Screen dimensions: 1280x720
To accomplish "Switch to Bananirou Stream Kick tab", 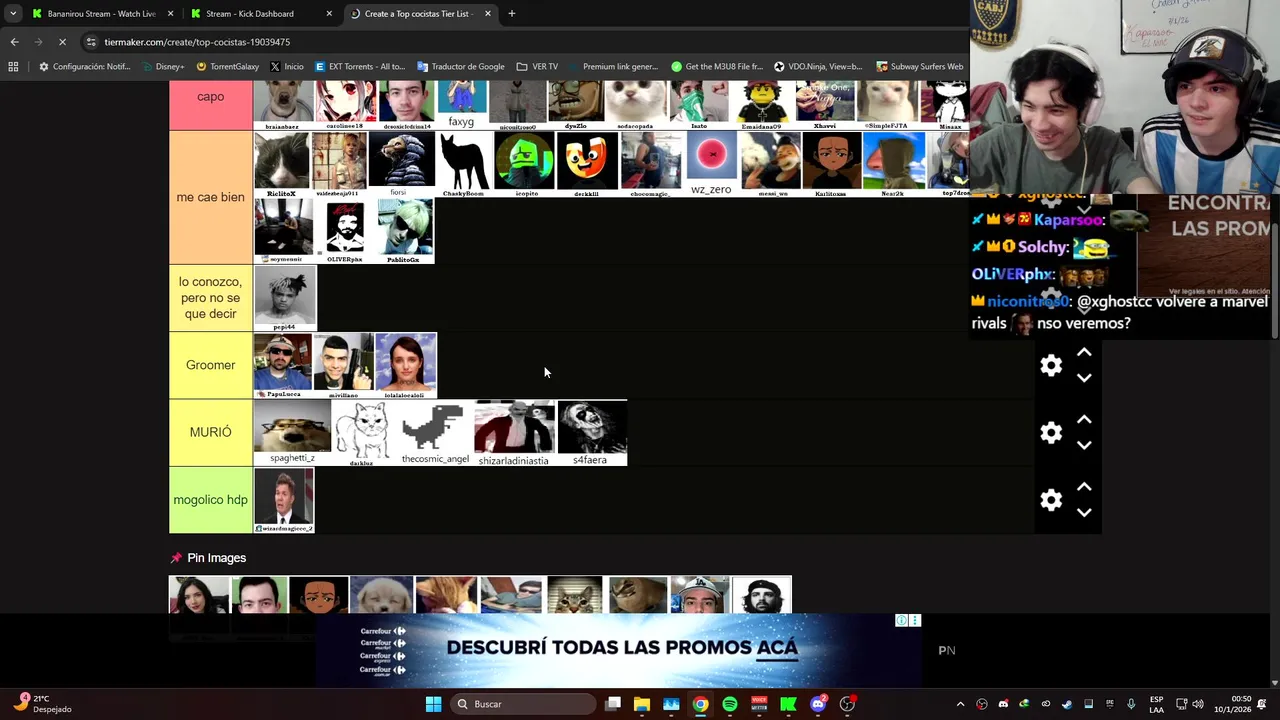I will coord(100,14).
